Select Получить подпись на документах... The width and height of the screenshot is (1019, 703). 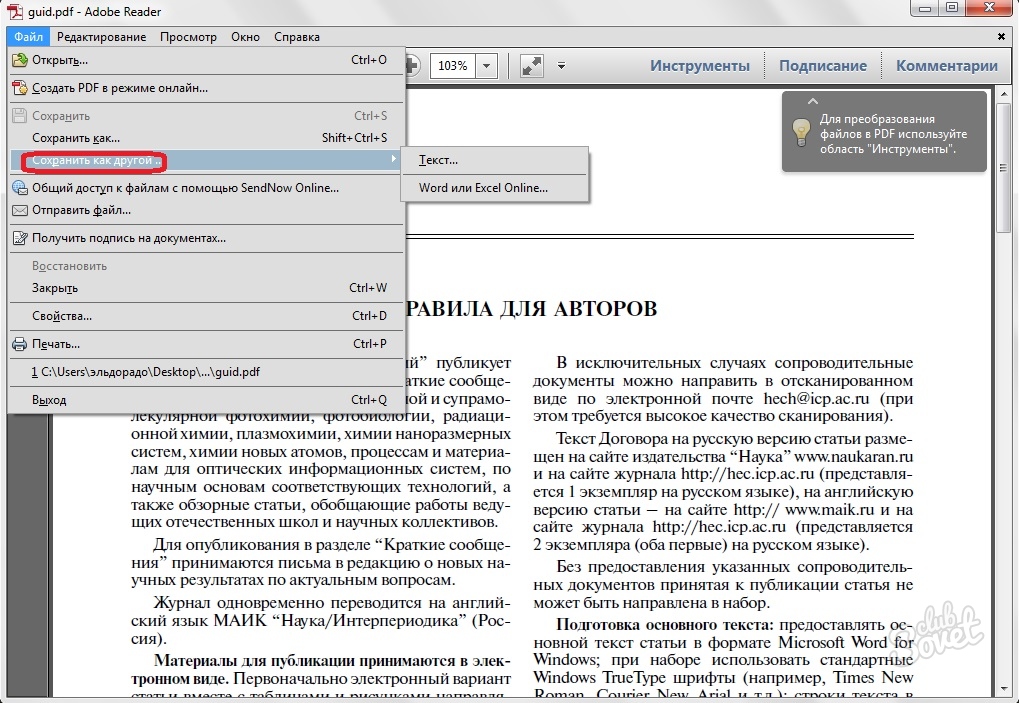(x=205, y=238)
